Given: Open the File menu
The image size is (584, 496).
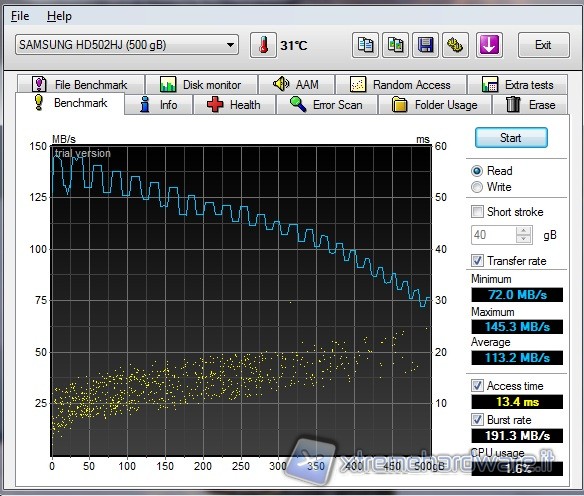Looking at the screenshot, I should (20, 16).
